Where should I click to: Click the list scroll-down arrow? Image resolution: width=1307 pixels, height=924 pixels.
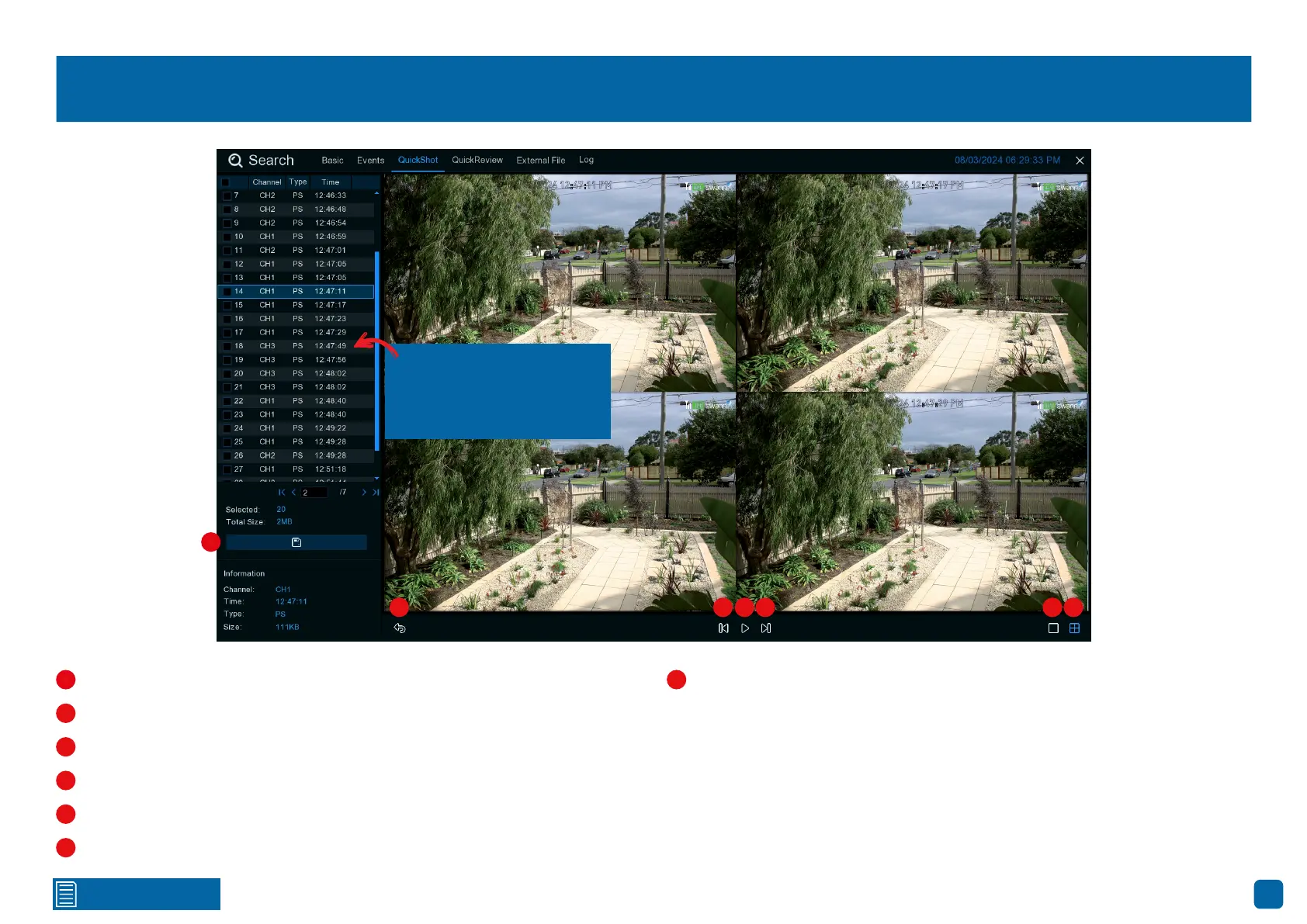click(377, 479)
